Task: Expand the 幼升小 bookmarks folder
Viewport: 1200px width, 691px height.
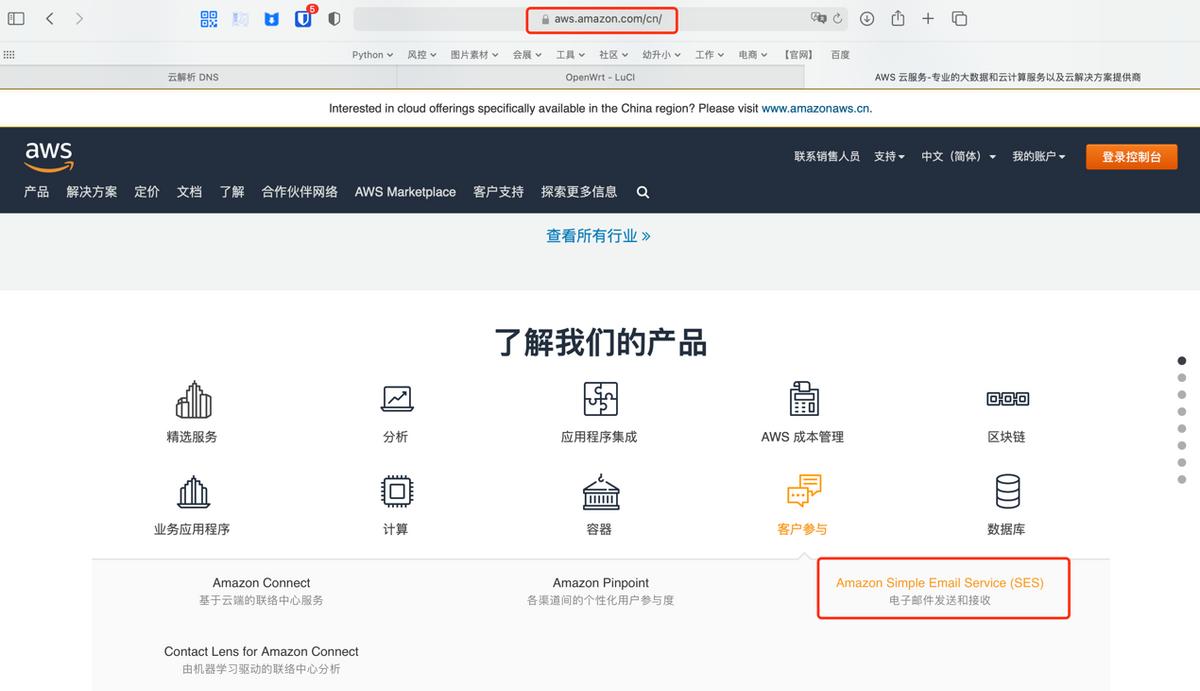Action: 661,55
